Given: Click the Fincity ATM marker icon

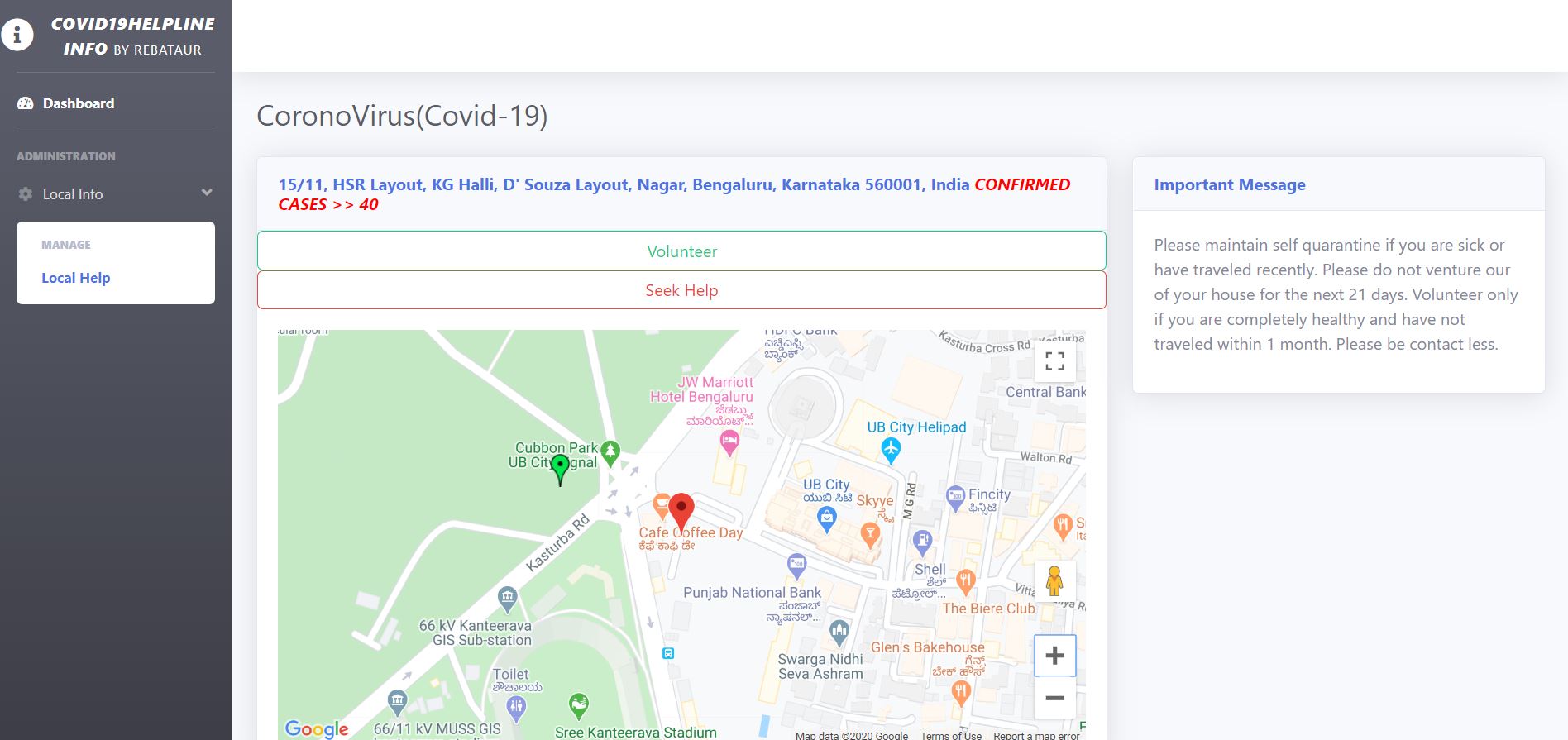Looking at the screenshot, I should coord(955,498).
